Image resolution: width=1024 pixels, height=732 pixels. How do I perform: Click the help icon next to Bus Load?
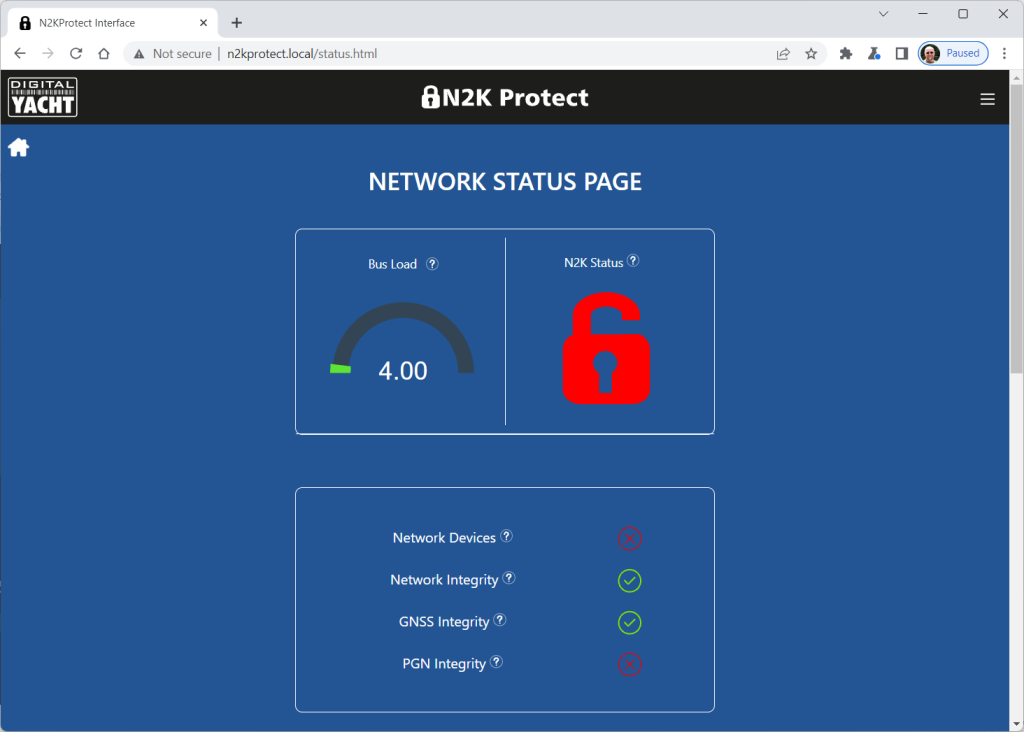coord(432,264)
